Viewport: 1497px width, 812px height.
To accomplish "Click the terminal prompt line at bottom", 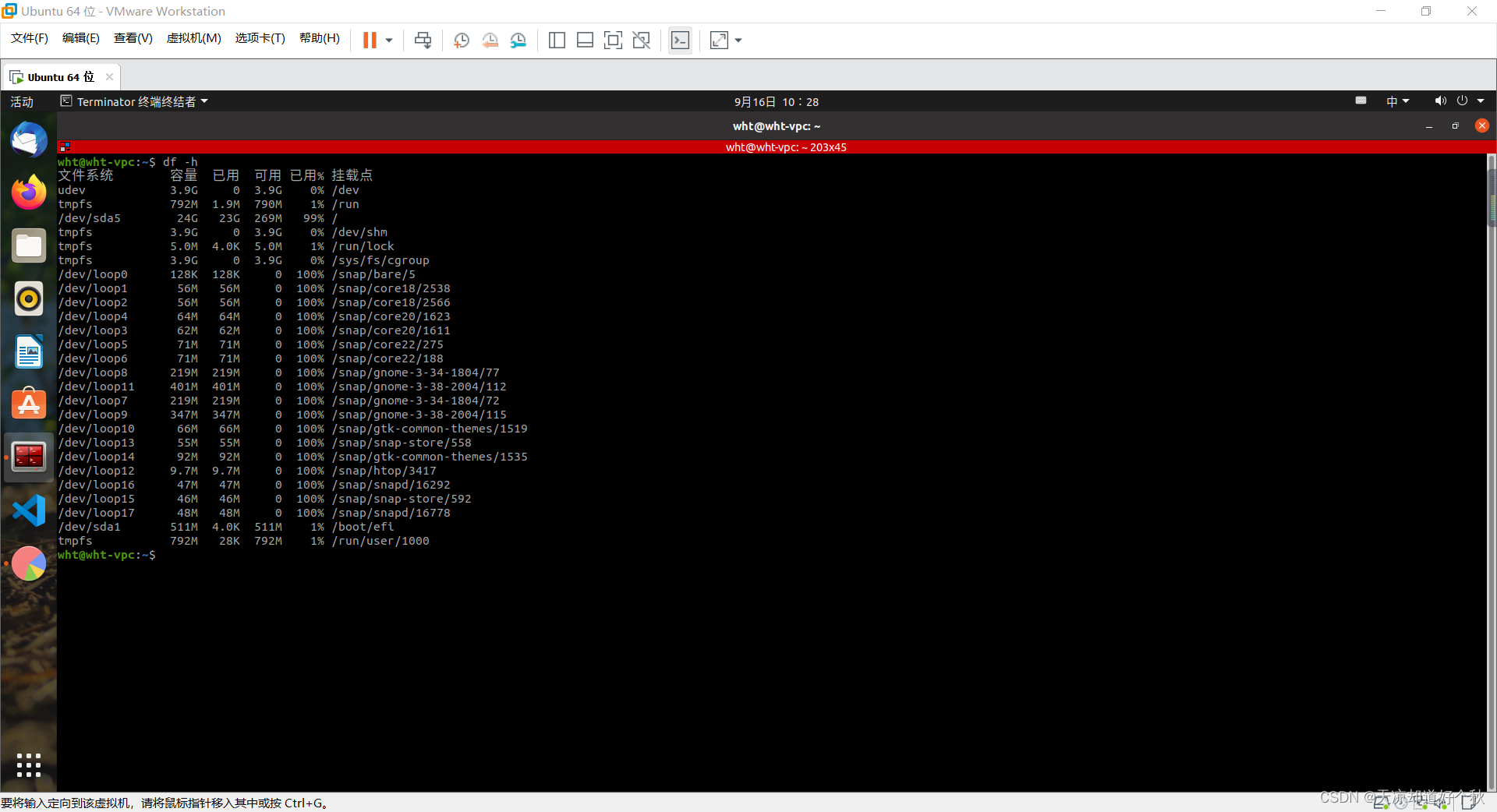I will (107, 555).
